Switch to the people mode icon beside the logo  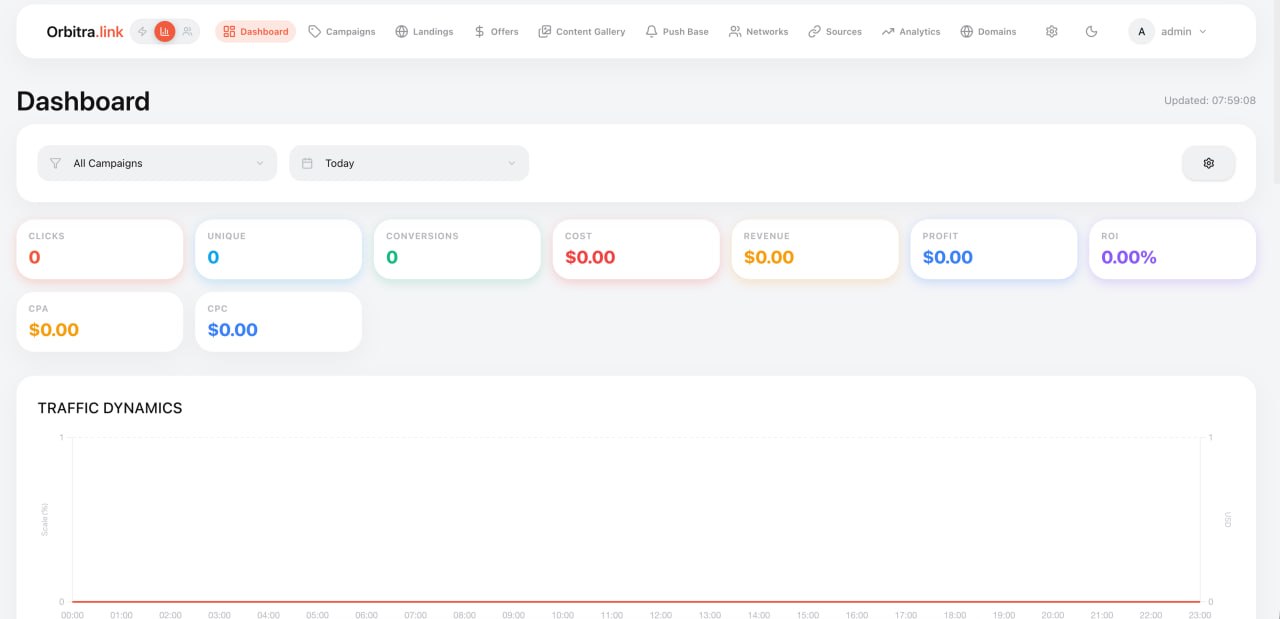tap(187, 32)
